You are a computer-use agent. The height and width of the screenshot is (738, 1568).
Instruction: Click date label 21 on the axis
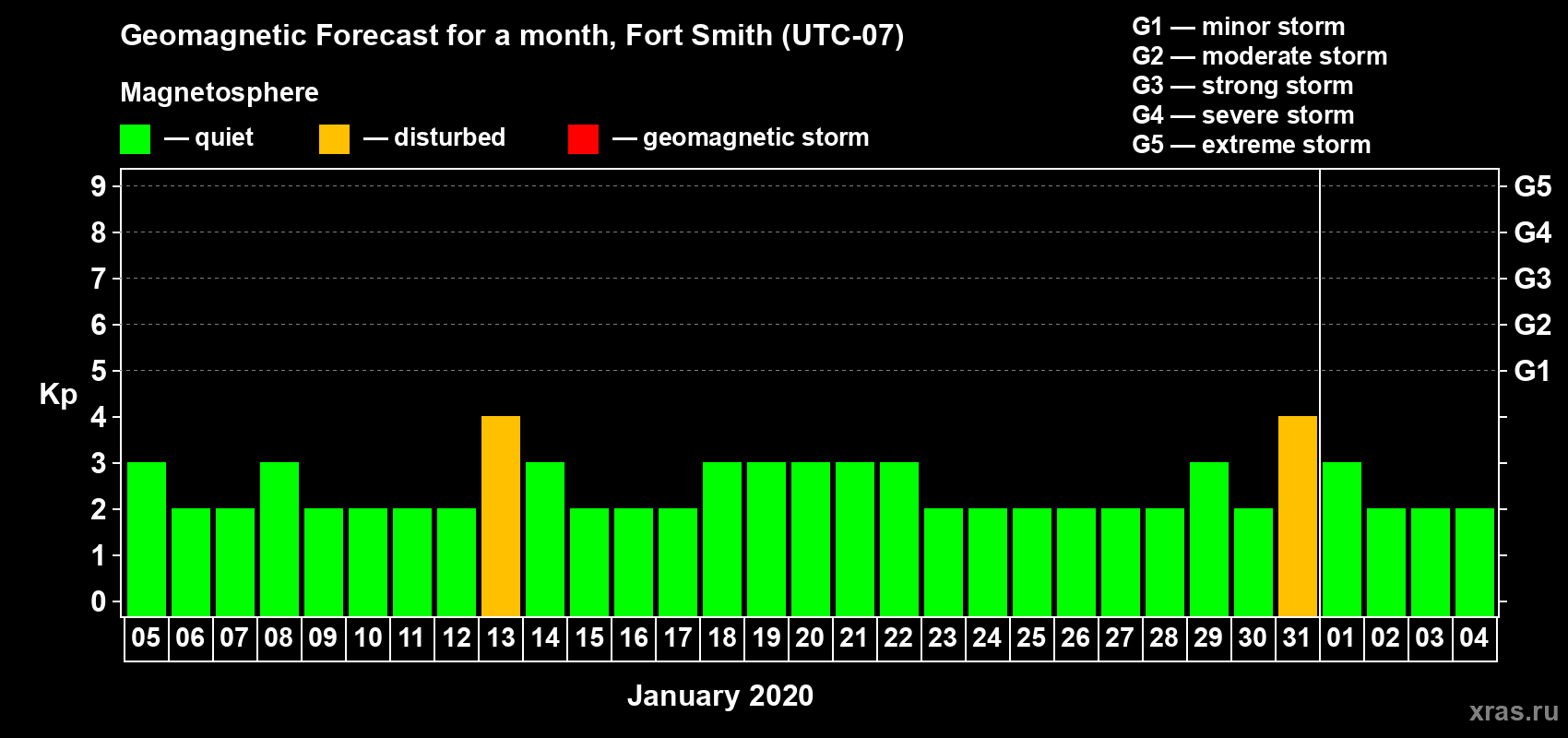(854, 637)
